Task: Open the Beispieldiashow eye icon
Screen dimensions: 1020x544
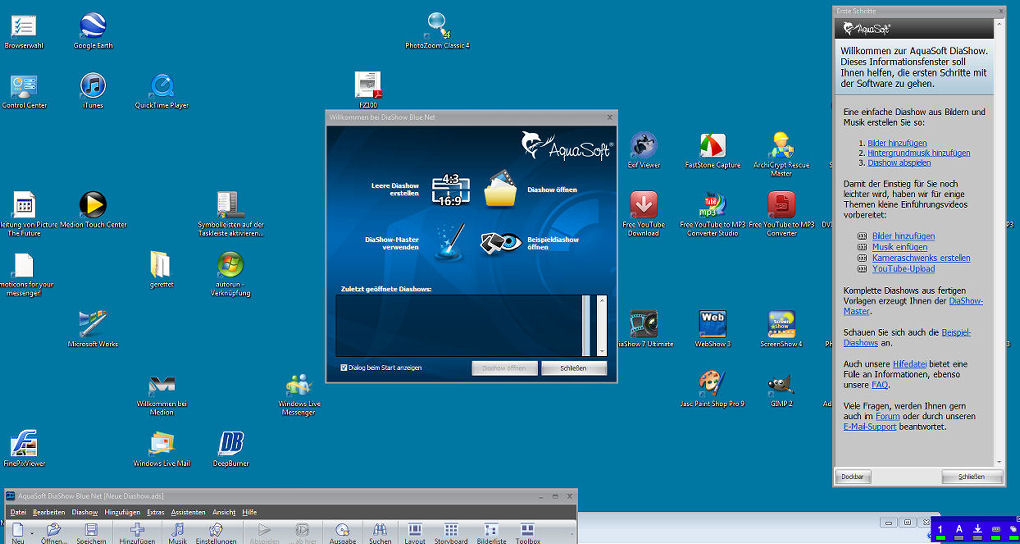Action: tap(500, 242)
